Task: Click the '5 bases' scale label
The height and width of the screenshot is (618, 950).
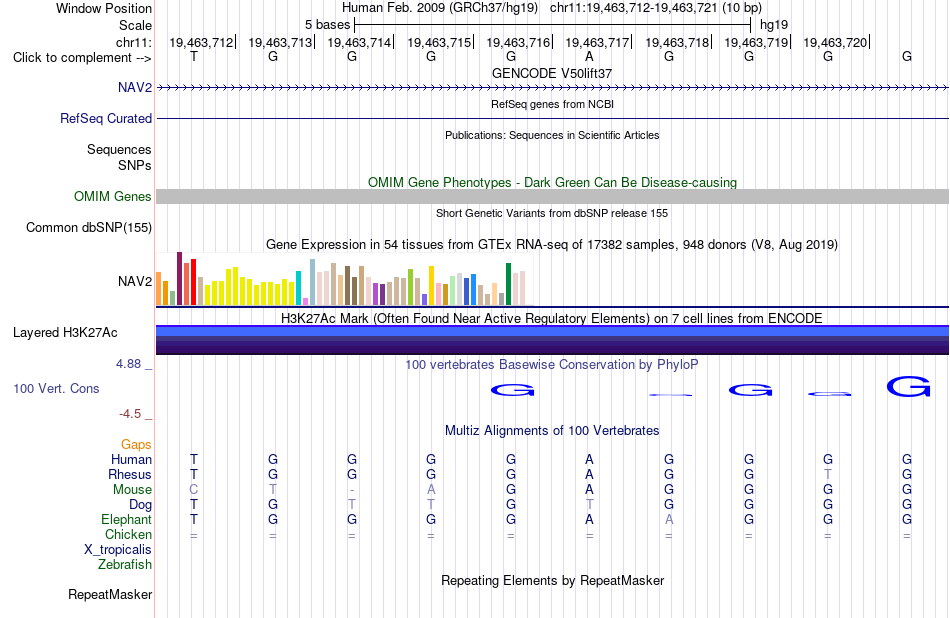Action: 327,25
